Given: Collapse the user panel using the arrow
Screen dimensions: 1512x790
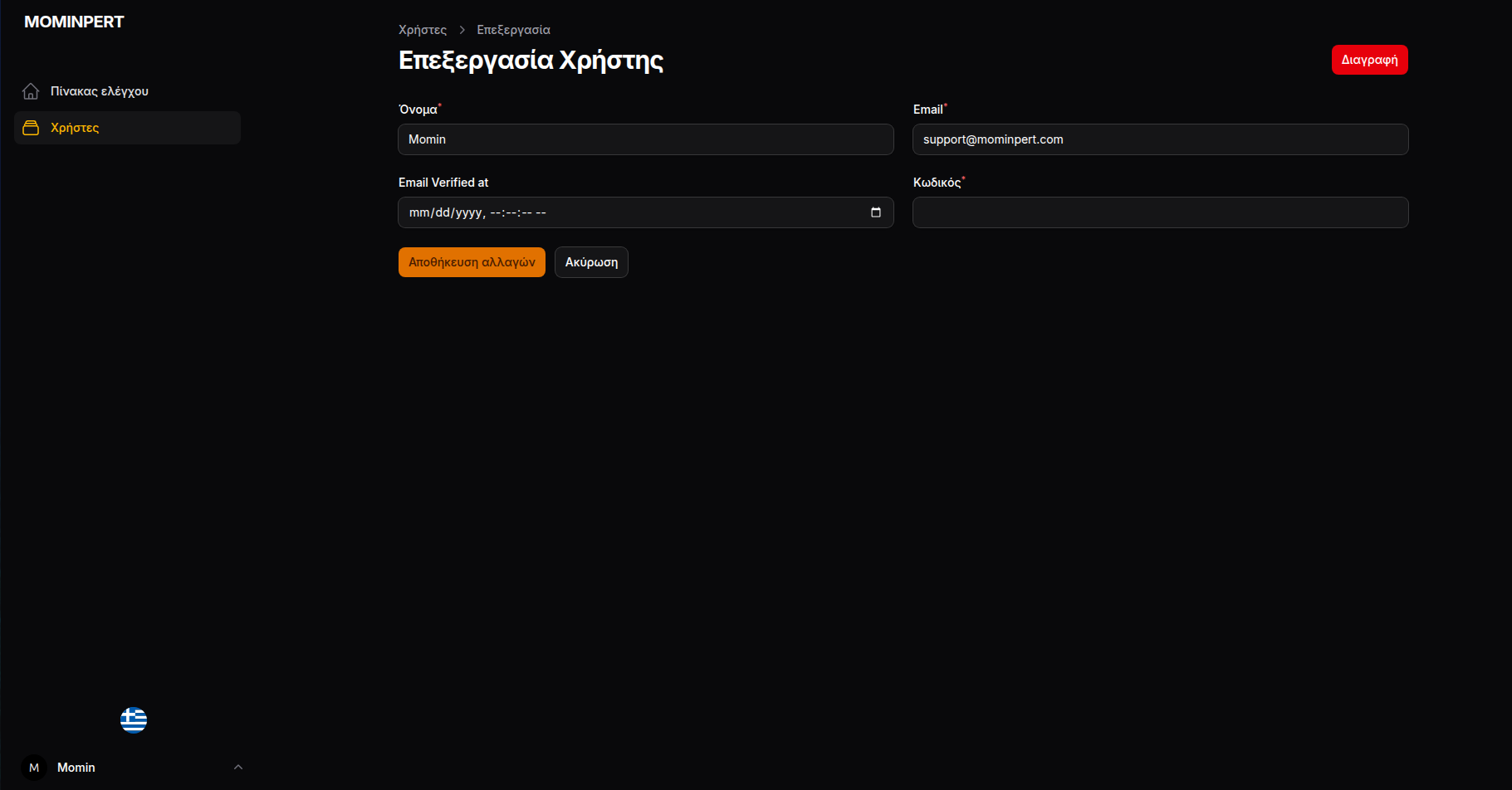Looking at the screenshot, I should pos(238,768).
